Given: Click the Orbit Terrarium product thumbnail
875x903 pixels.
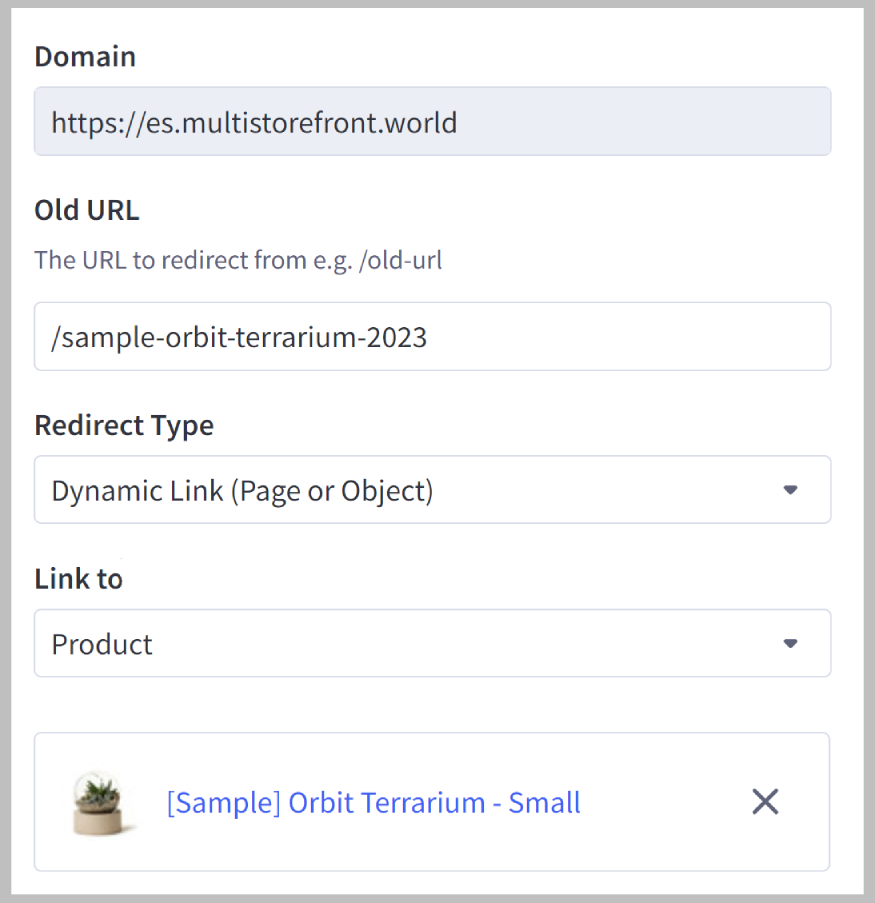Looking at the screenshot, I should (97, 800).
